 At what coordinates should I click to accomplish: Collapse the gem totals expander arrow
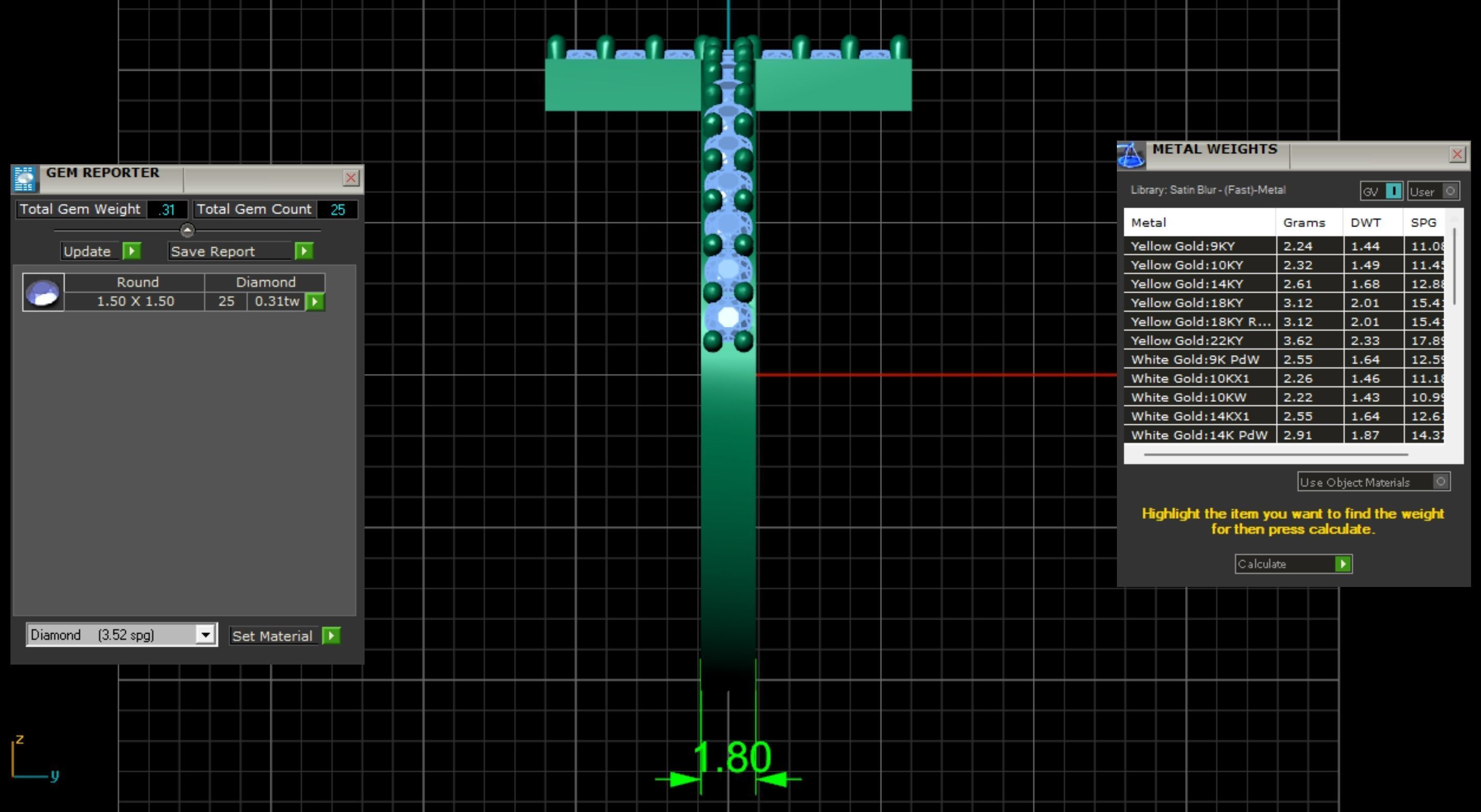pyautogui.click(x=187, y=230)
